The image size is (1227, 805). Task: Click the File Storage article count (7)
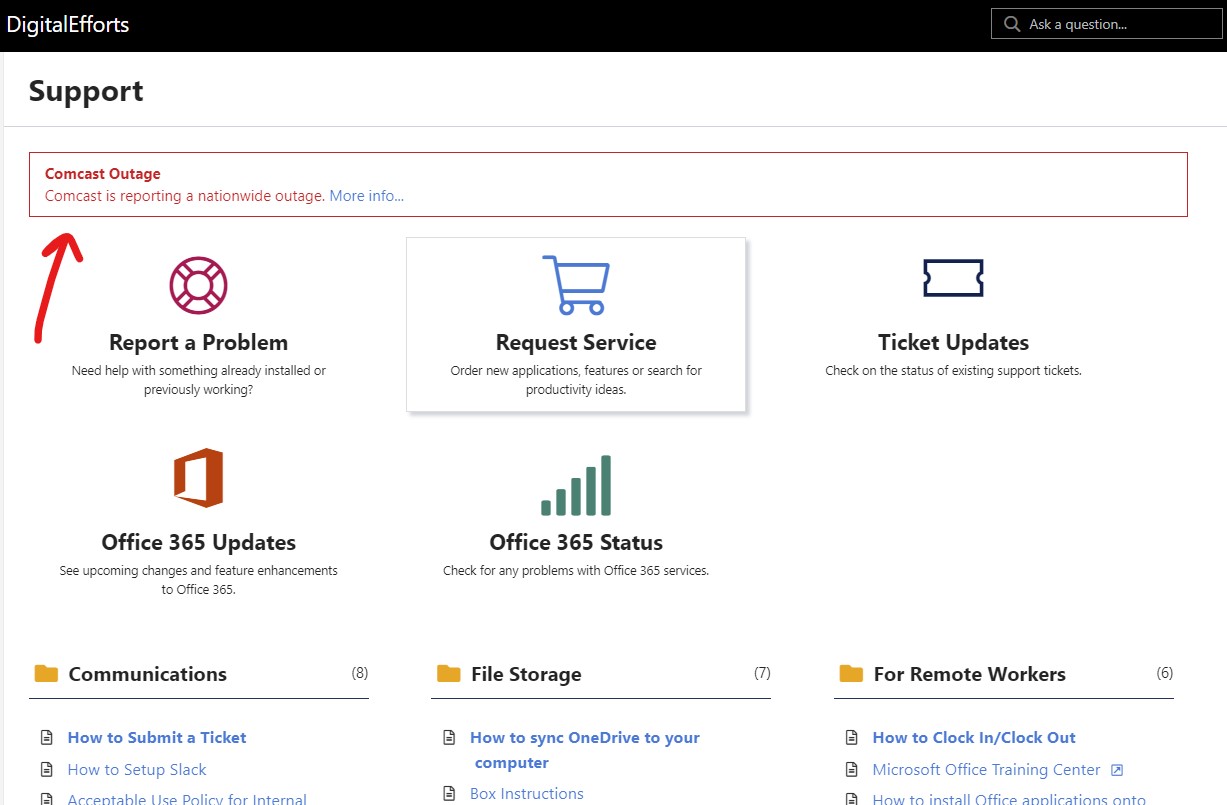tap(762, 673)
